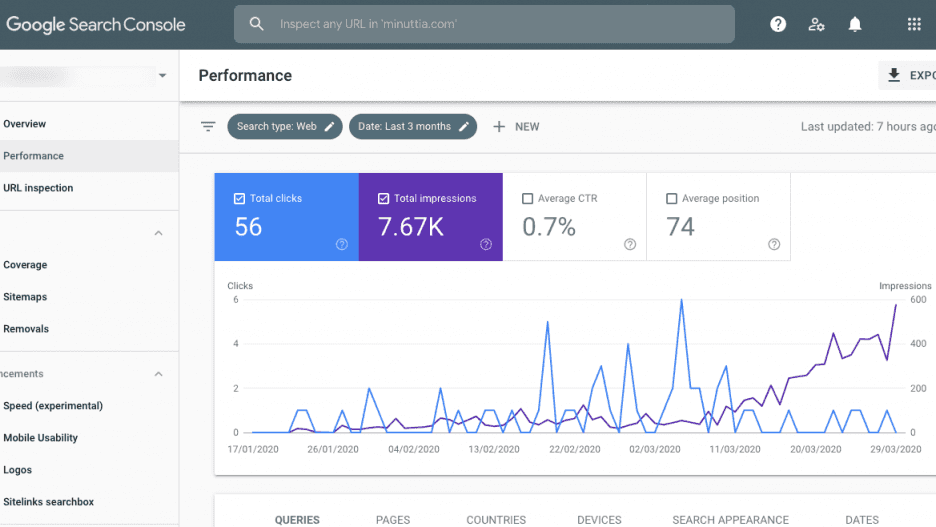Edit the Search type pencil icon

tap(330, 127)
